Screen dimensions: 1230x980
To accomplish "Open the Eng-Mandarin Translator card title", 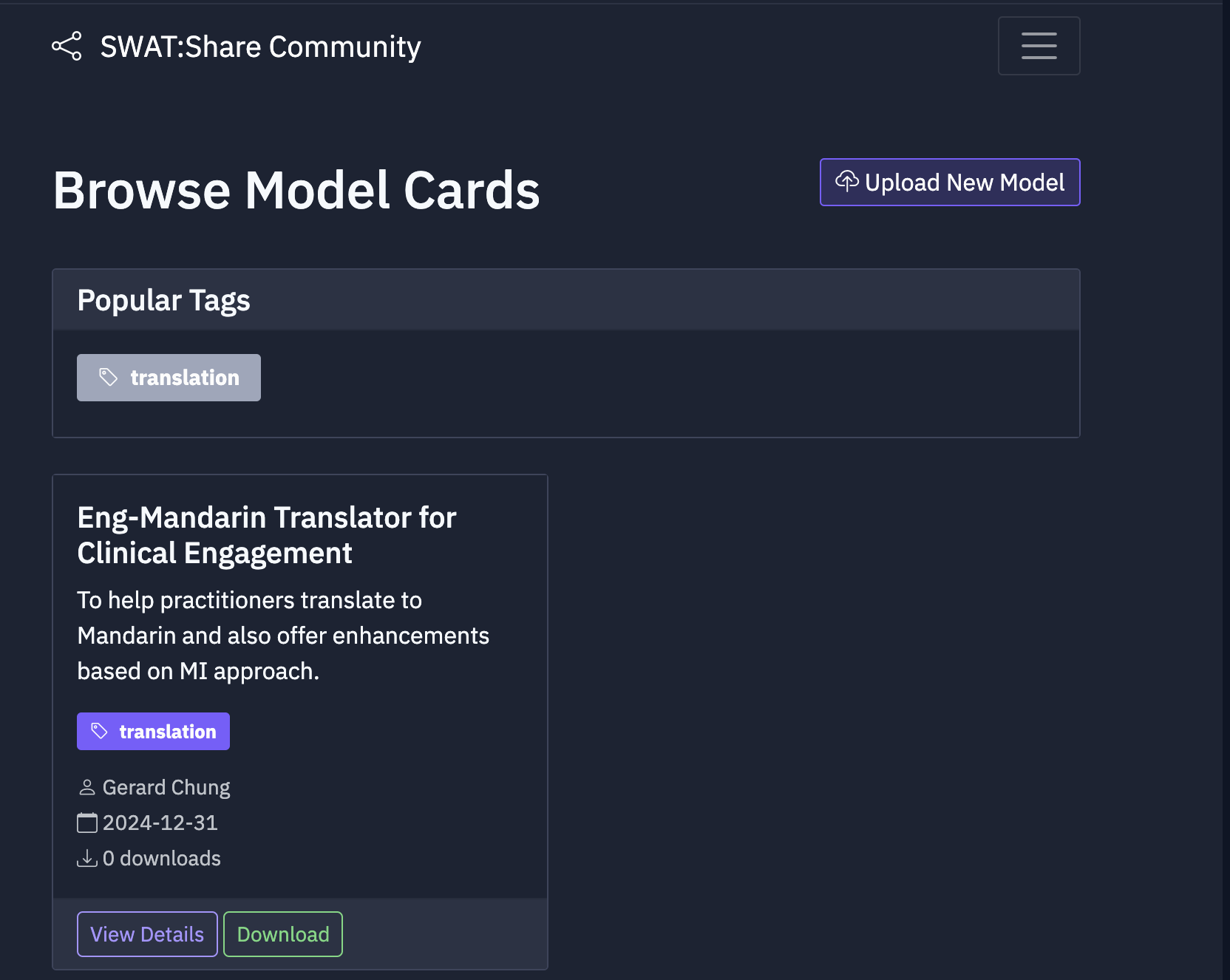I will click(x=267, y=535).
